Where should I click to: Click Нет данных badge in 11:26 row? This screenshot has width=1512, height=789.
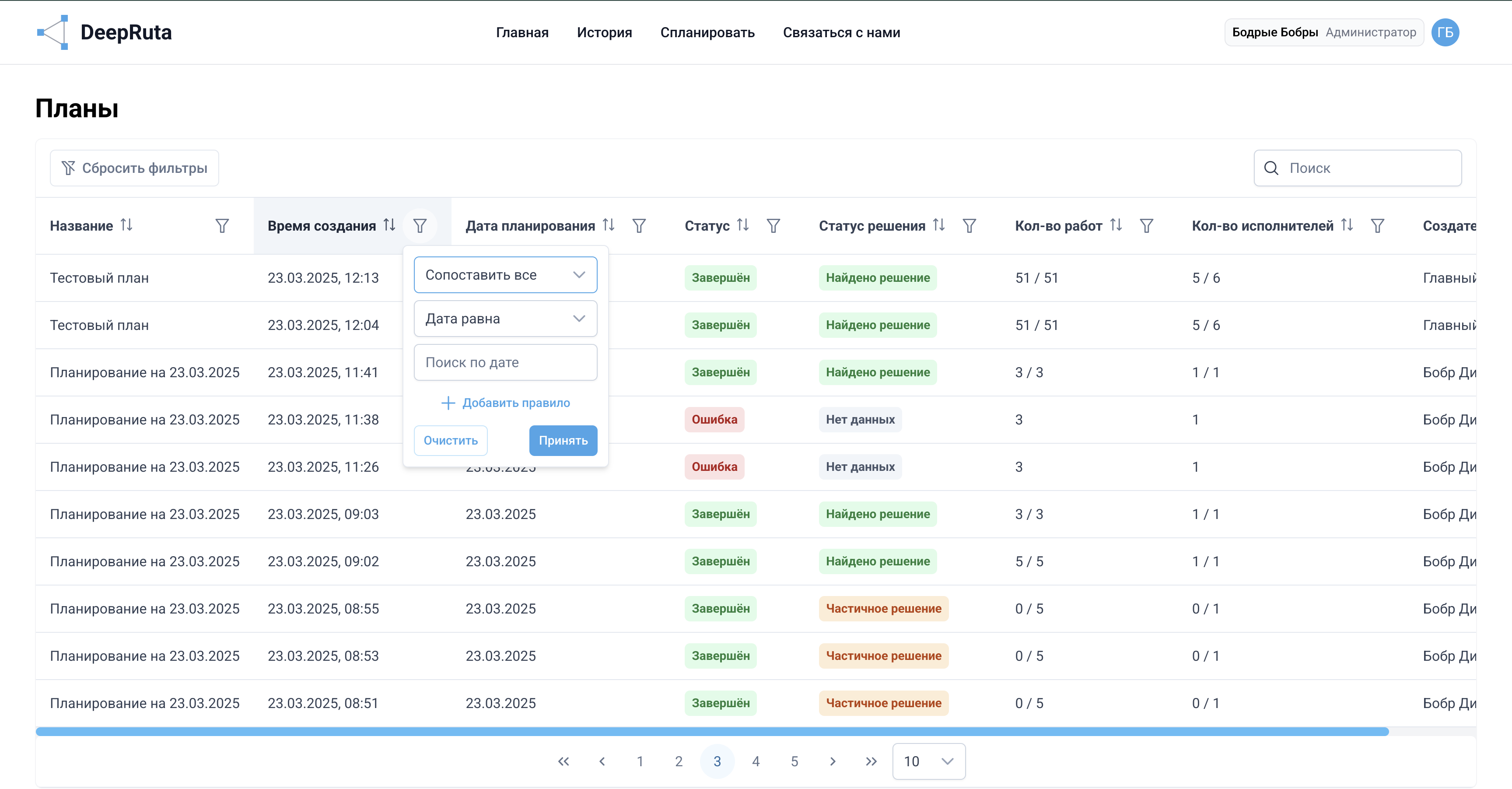click(x=860, y=467)
